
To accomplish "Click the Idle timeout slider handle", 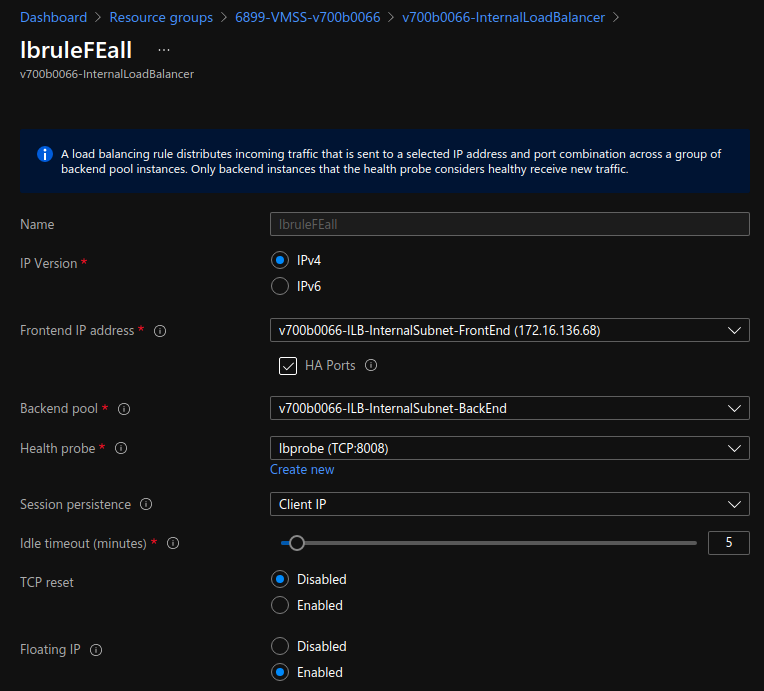I will pos(296,543).
